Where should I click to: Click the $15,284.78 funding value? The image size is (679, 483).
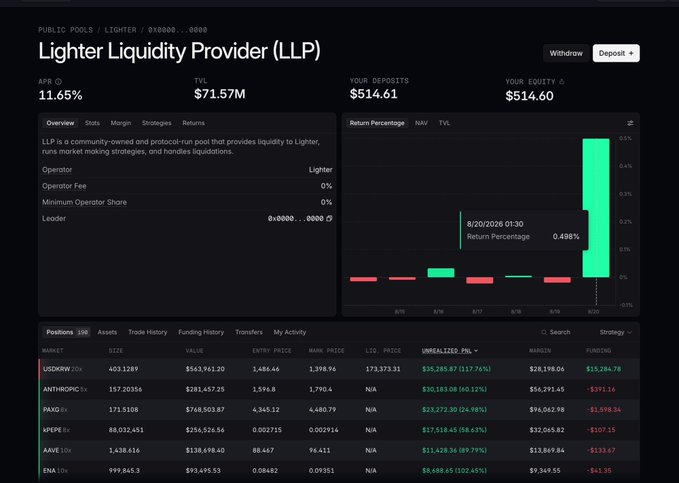pyautogui.click(x=603, y=369)
